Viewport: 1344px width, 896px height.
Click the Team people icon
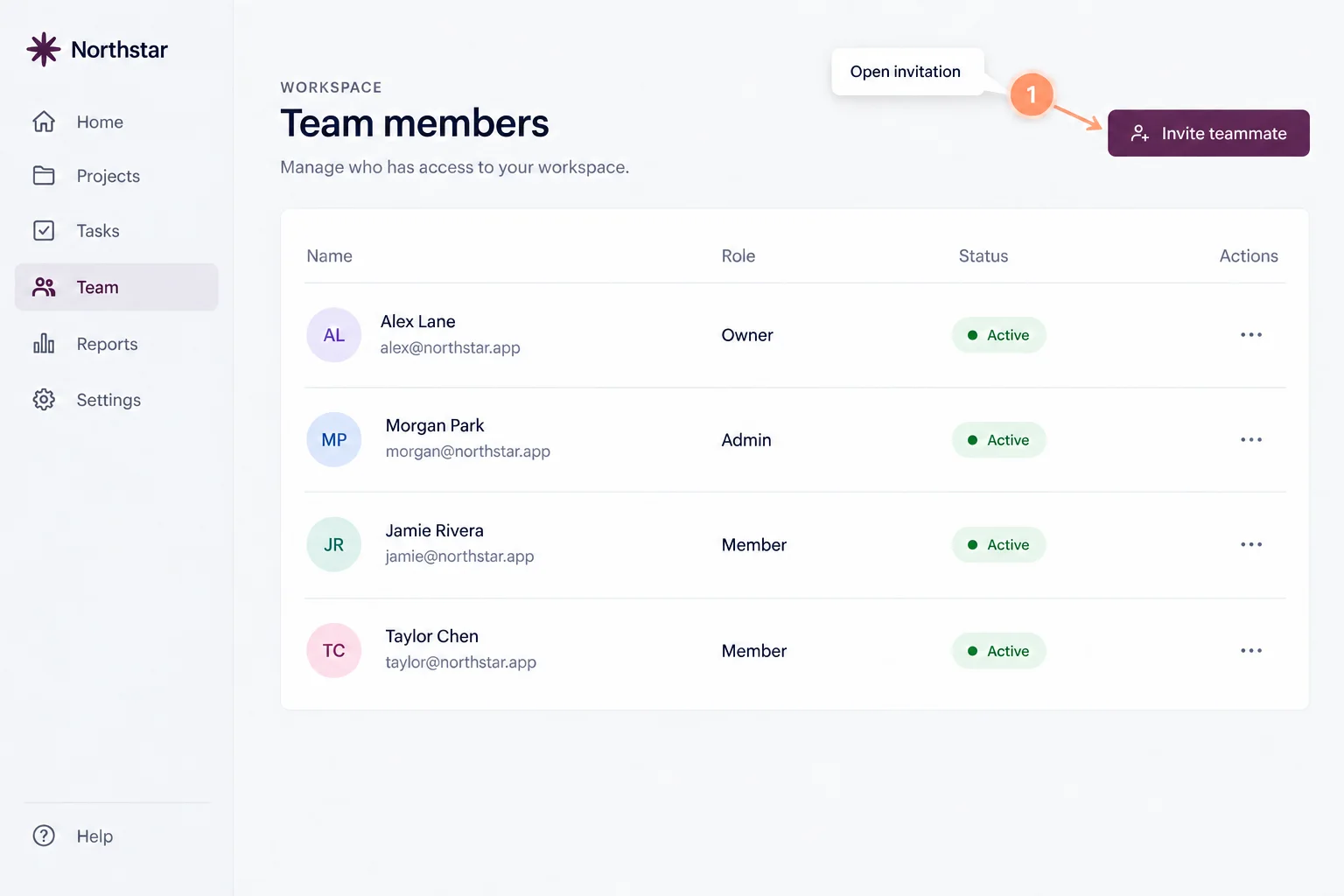tap(44, 287)
